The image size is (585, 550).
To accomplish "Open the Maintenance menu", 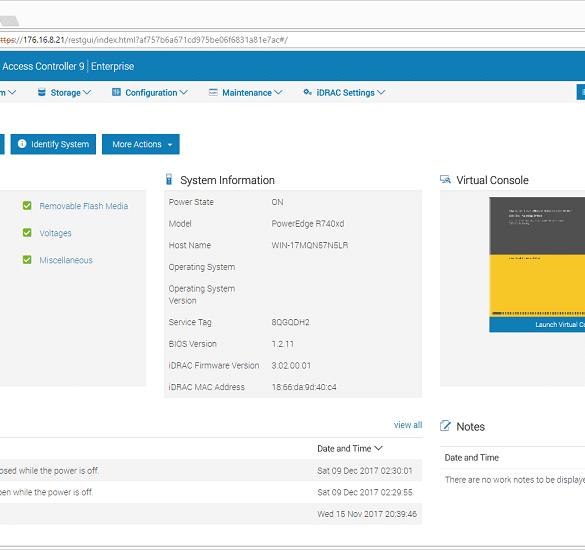I will coord(246,93).
